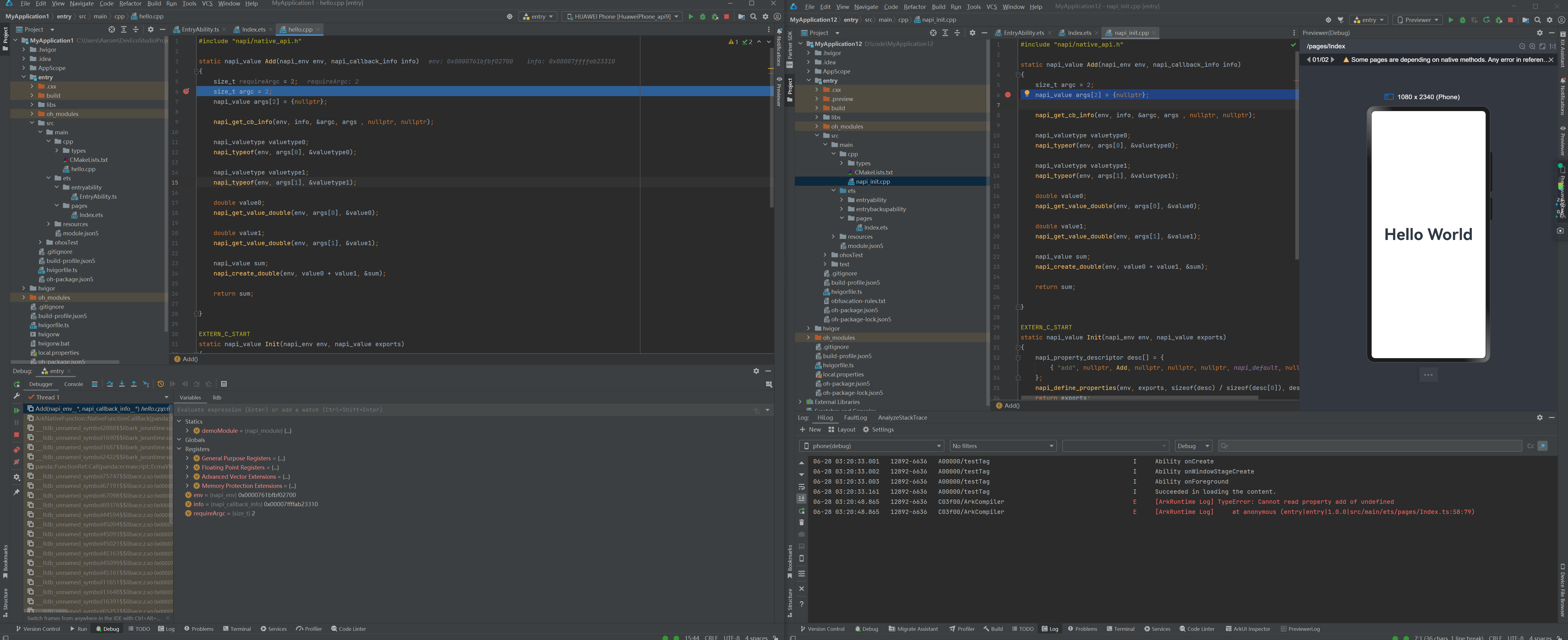The width and height of the screenshot is (1568, 640).
Task: Open Debug log level dropdown
Action: tap(1193, 446)
